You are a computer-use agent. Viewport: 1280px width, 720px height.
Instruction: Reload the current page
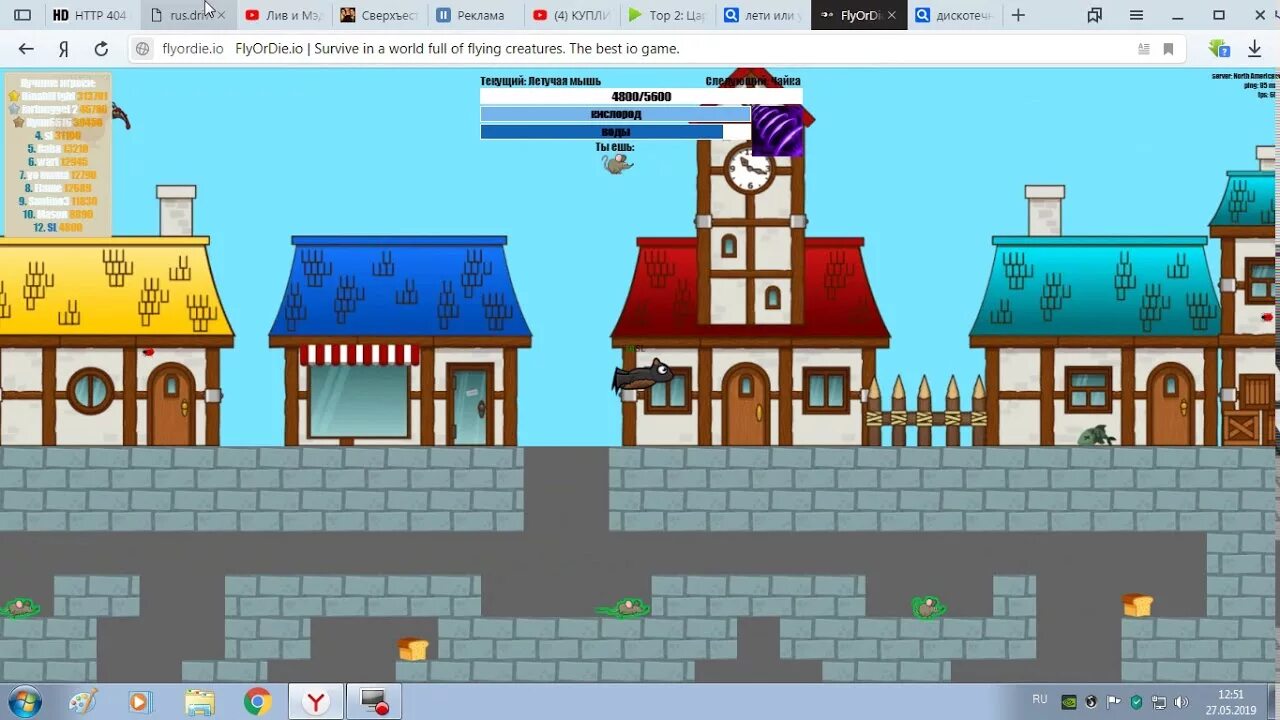pos(101,48)
